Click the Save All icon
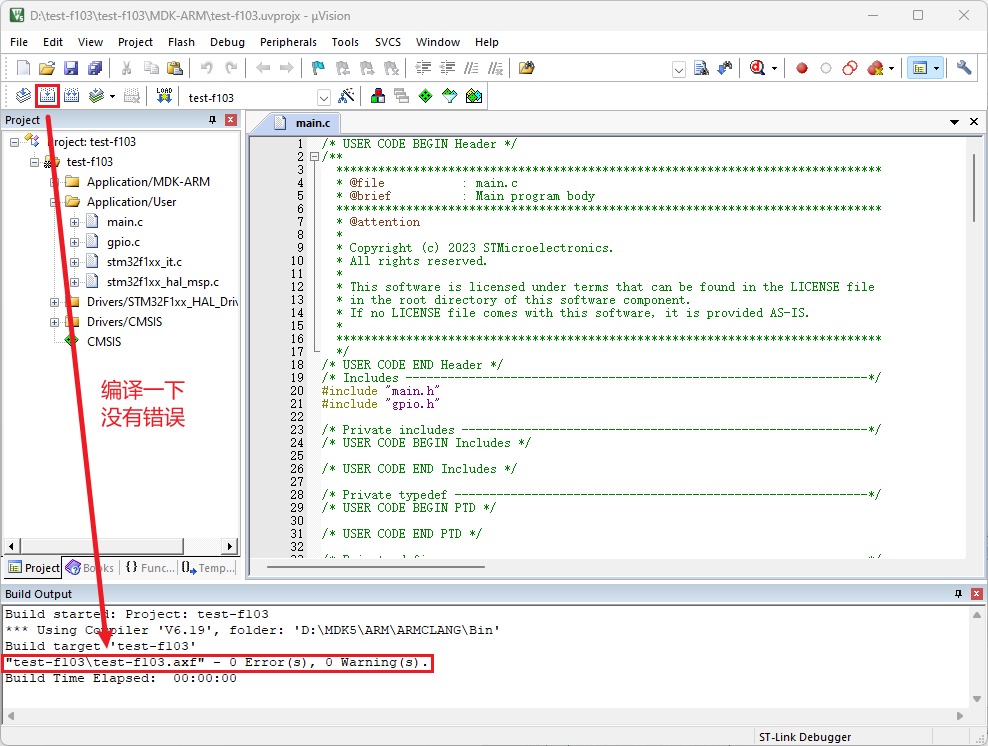This screenshot has height=746, width=988. click(95, 68)
